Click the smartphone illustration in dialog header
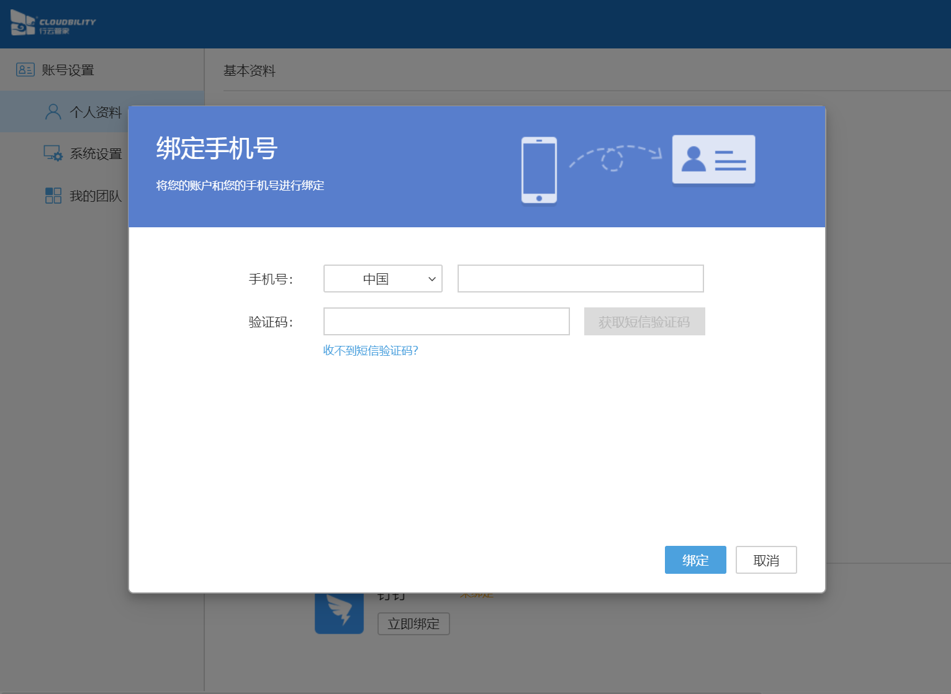951x694 pixels. point(539,170)
